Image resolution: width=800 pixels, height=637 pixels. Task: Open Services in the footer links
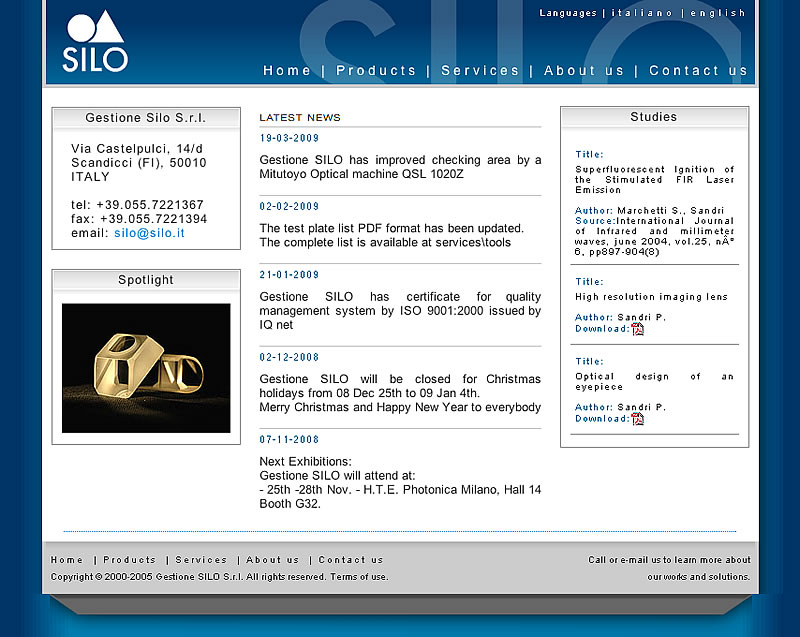point(201,559)
